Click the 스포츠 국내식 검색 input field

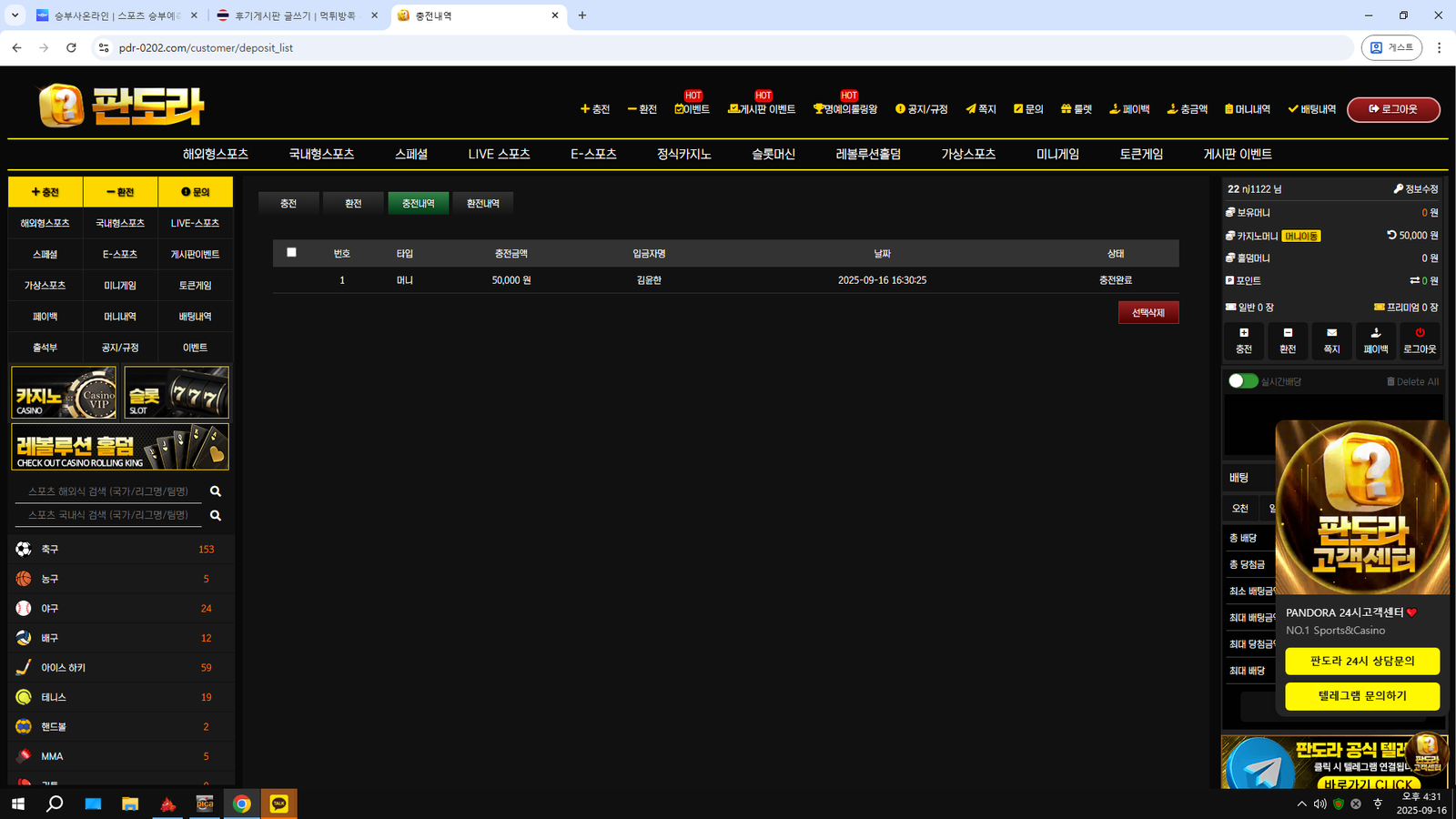coord(108,515)
